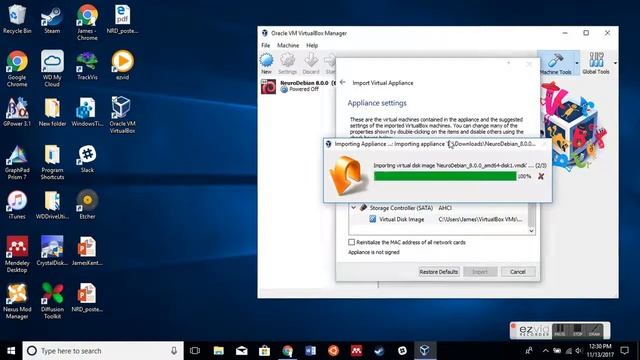Click the Discard toolbar icon
This screenshot has height=360, width=640.
[x=311, y=64]
